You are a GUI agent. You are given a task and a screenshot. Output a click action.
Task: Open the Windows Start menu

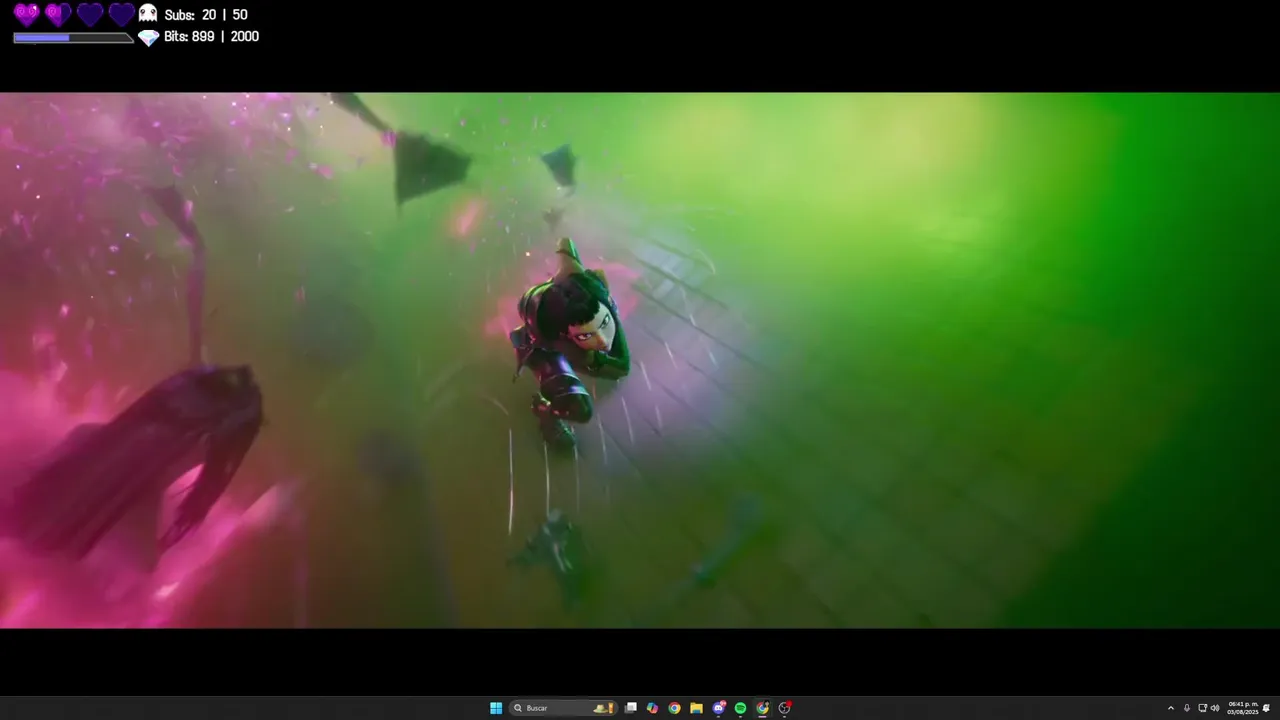(x=496, y=708)
